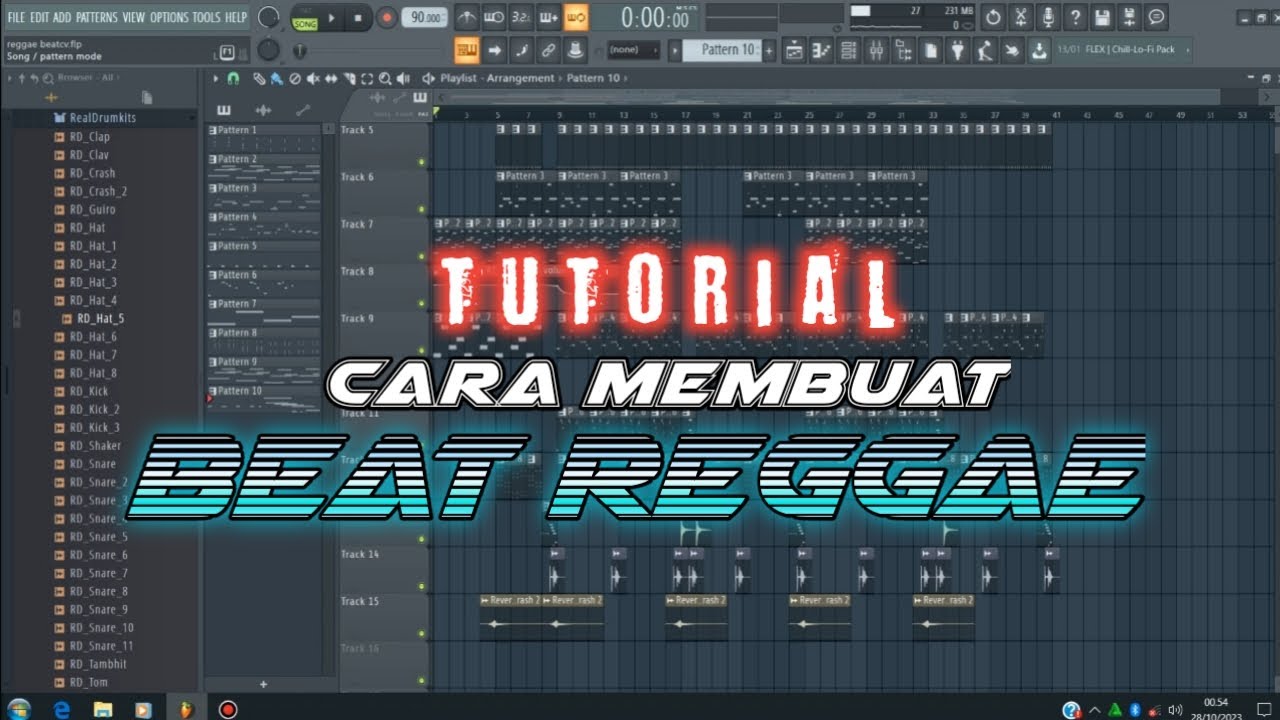Click the Stop button
Screen dimensions: 1280x720
(x=359, y=18)
